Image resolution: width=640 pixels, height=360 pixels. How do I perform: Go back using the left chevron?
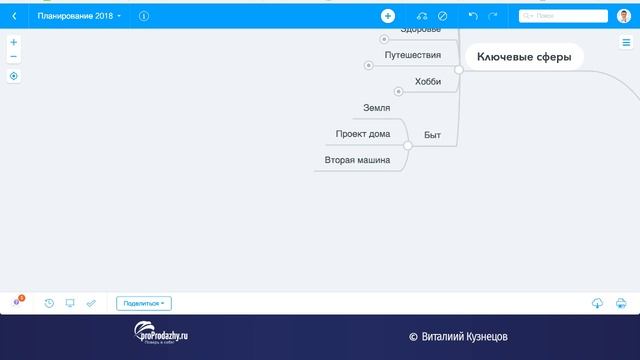(x=14, y=16)
